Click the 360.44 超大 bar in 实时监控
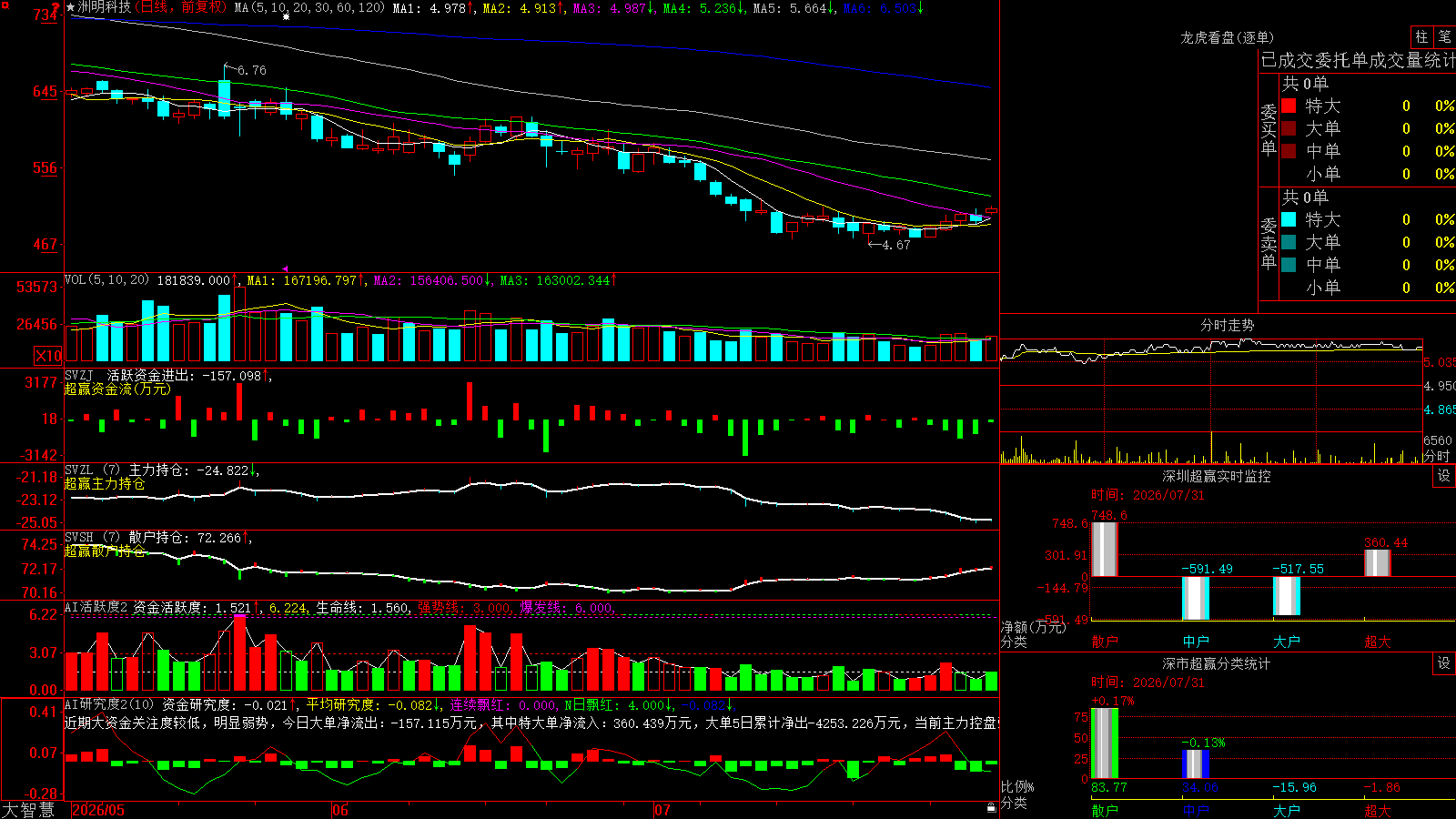 tap(1378, 563)
